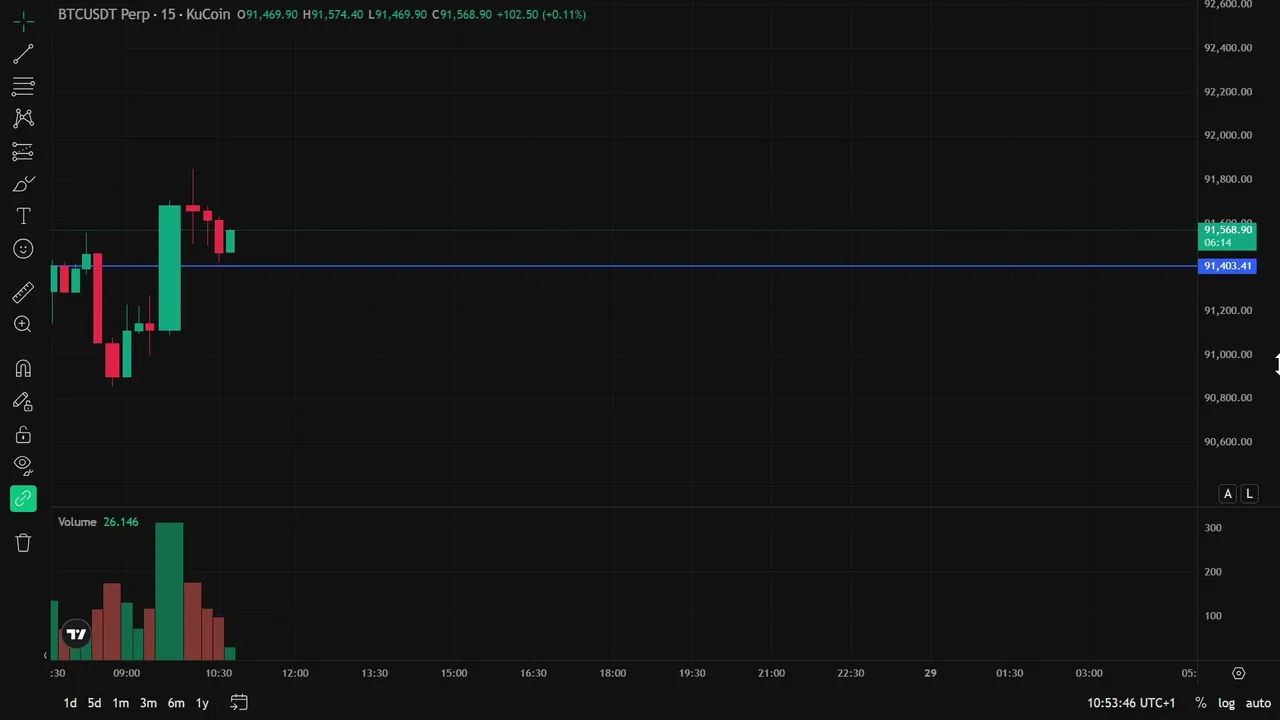Screen dimensions: 1280x720
Task: Open the Fibonacci retracement tool
Action: (x=23, y=86)
